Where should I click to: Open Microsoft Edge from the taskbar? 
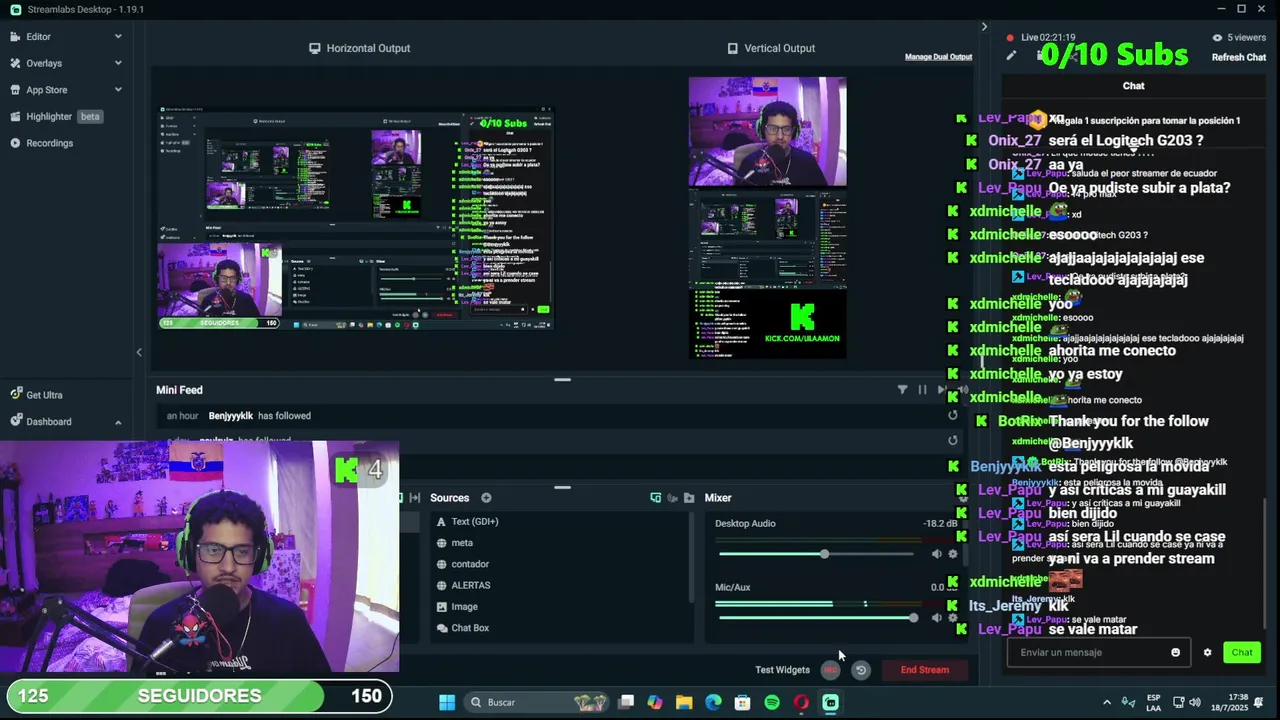713,702
